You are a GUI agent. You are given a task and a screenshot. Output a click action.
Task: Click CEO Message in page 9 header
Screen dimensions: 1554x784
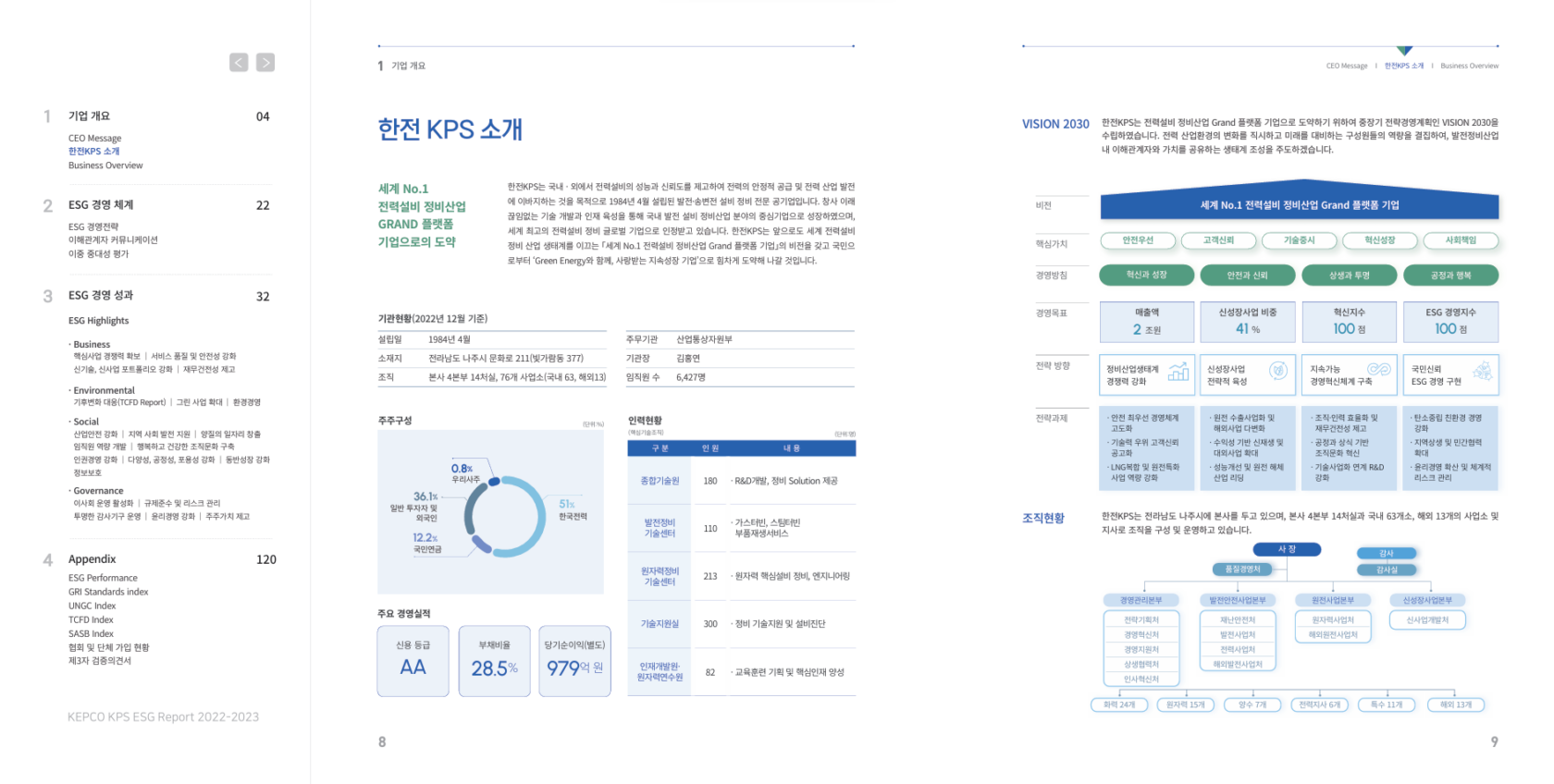1347,66
